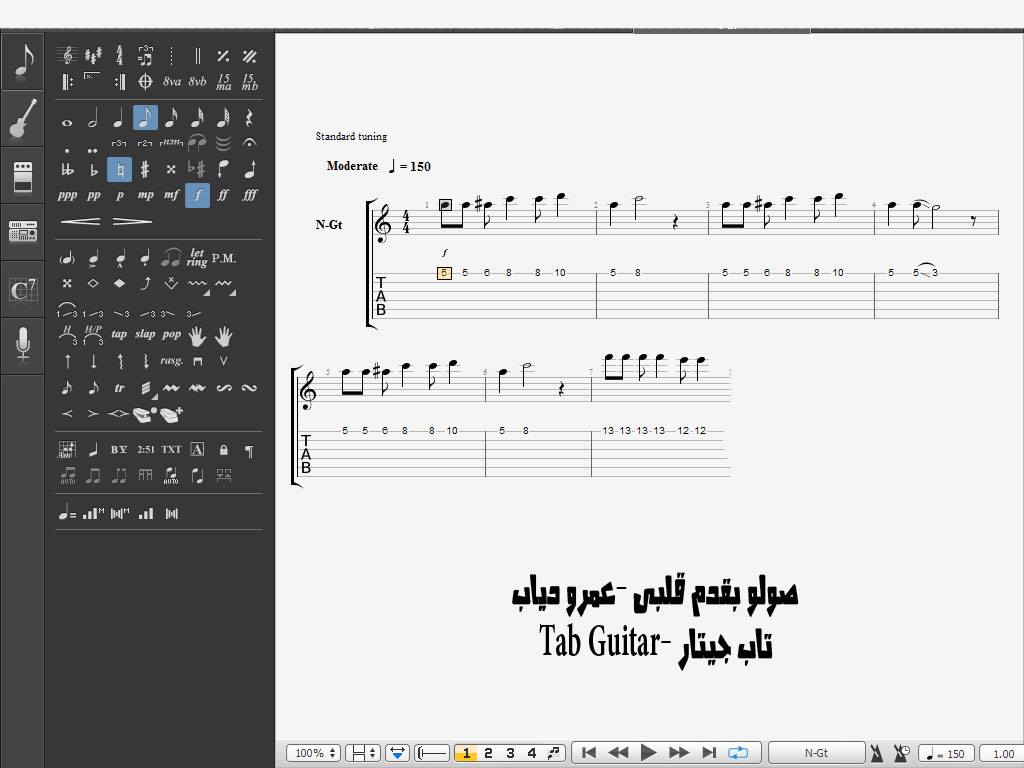The width and height of the screenshot is (1024, 768).
Task: Toggle the metronome icon
Action: click(x=877, y=754)
